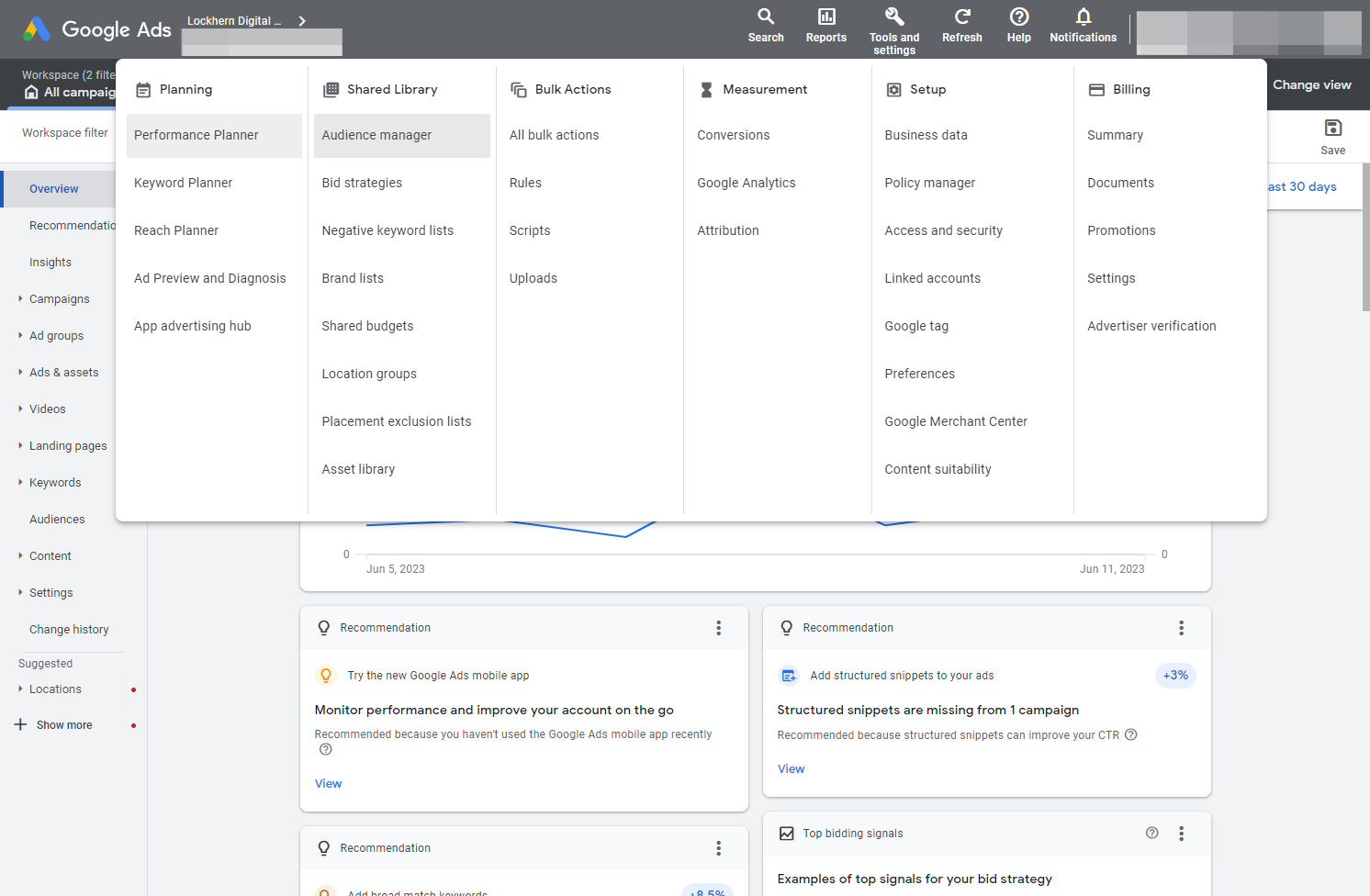
Task: Click help icon on Top bidding signals card
Action: [1152, 833]
